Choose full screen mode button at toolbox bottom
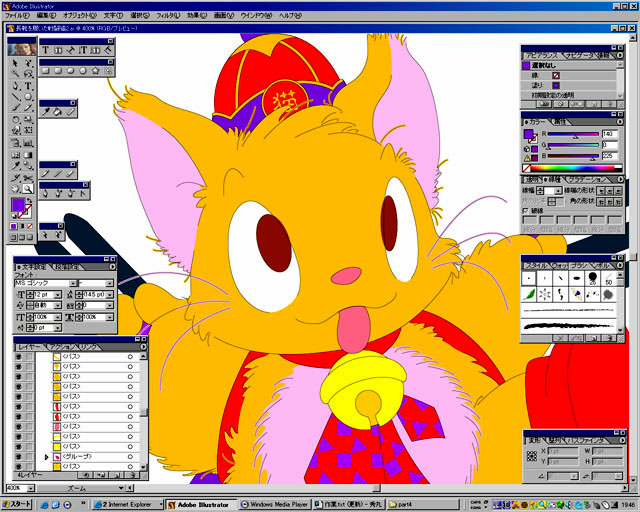This screenshot has height=512, width=640. pos(30,237)
